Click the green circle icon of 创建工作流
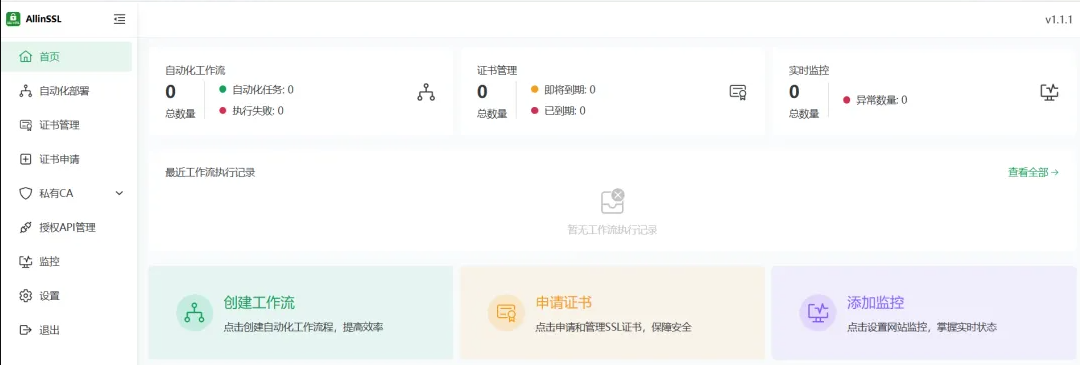Image resolution: width=1080 pixels, height=365 pixels. (194, 313)
